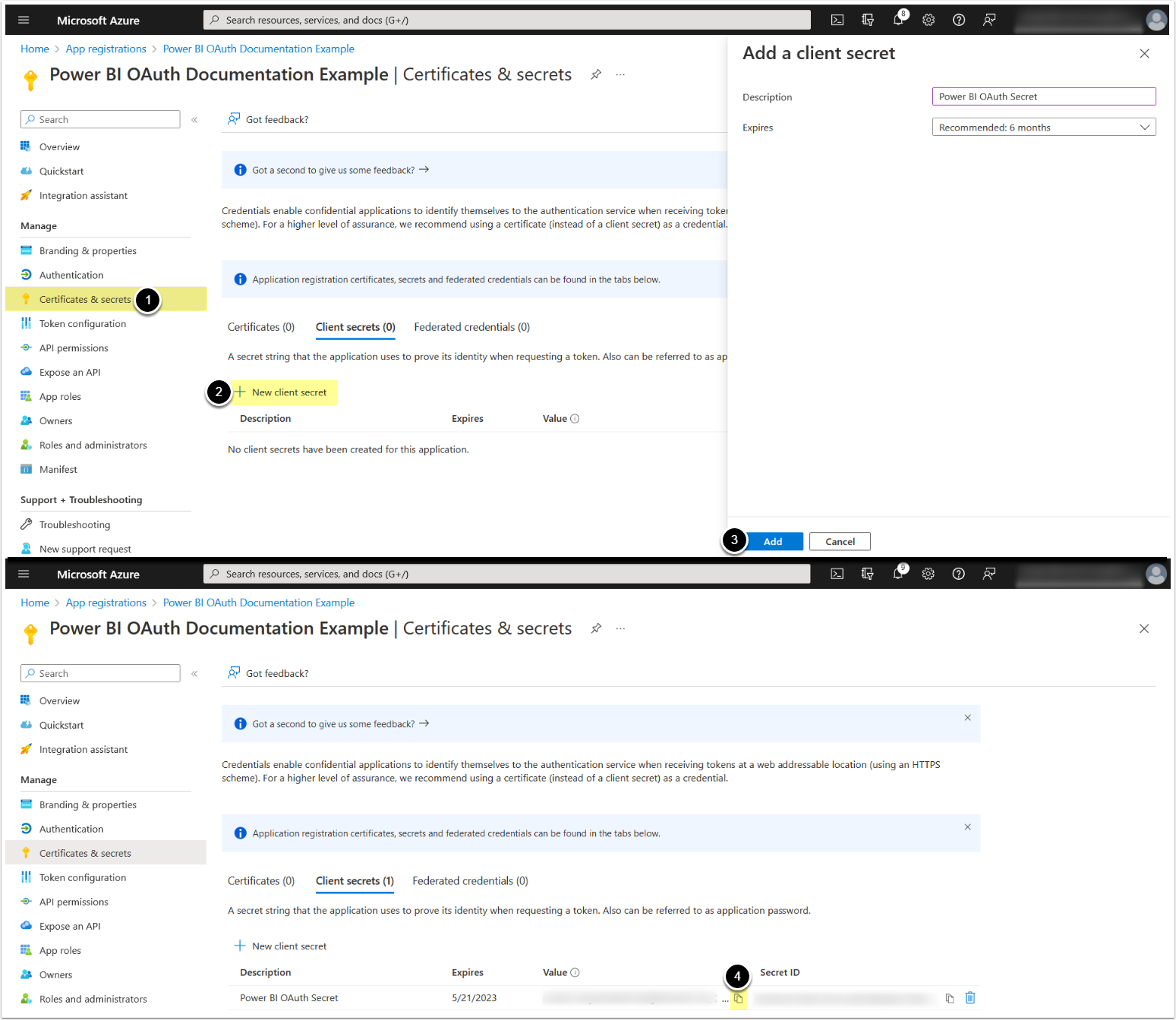The height and width of the screenshot is (1020, 1176).
Task: Open Settings gear in the lower portal header
Action: [x=929, y=575]
